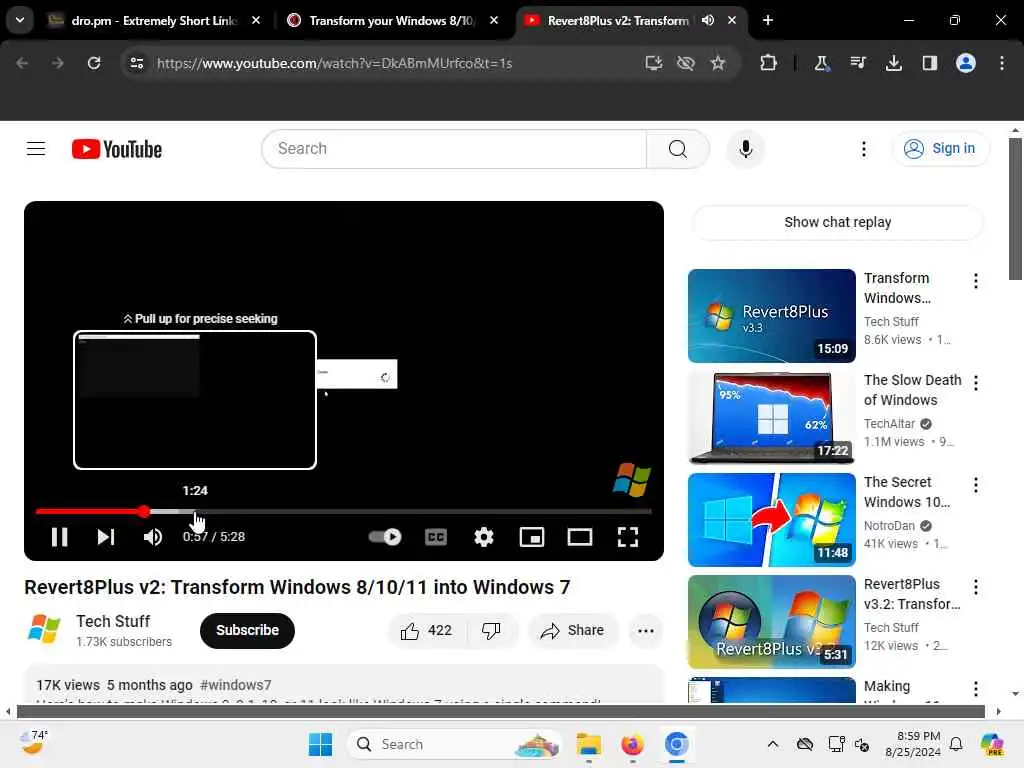
Task: Click the YouTube search magnifier button
Action: [x=678, y=149]
